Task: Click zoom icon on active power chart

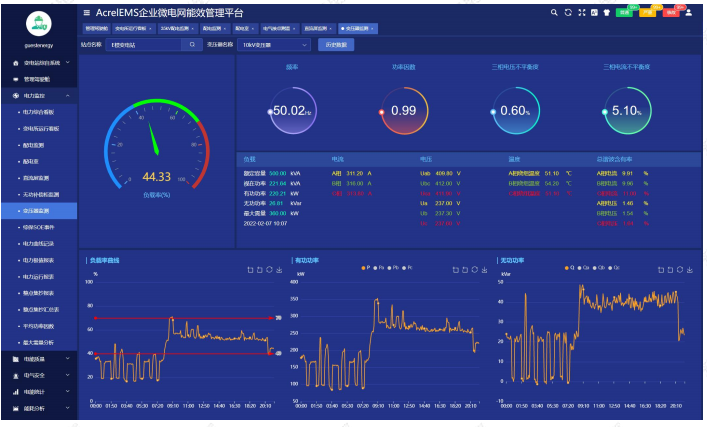Action: 455,270
